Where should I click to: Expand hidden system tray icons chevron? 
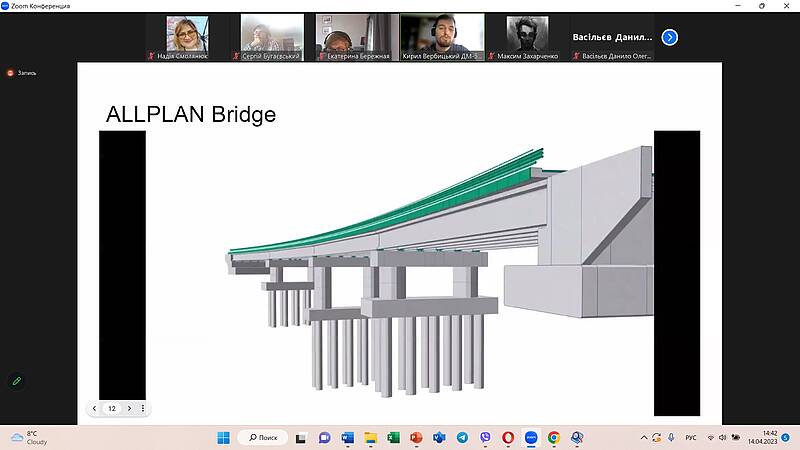[644, 438]
